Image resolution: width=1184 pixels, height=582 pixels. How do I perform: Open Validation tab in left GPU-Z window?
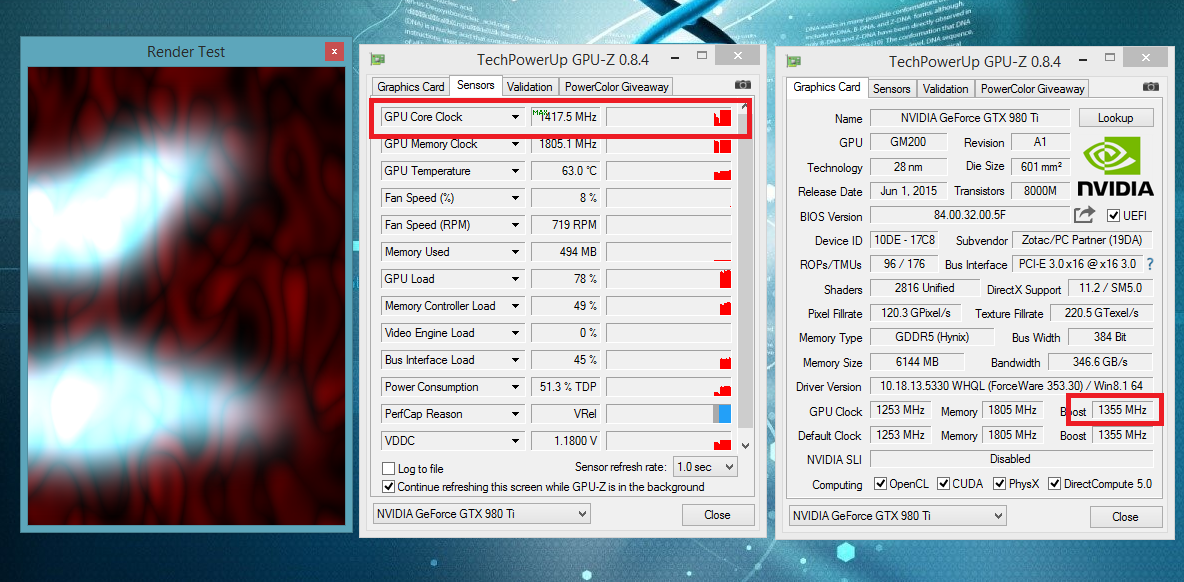[x=530, y=87]
